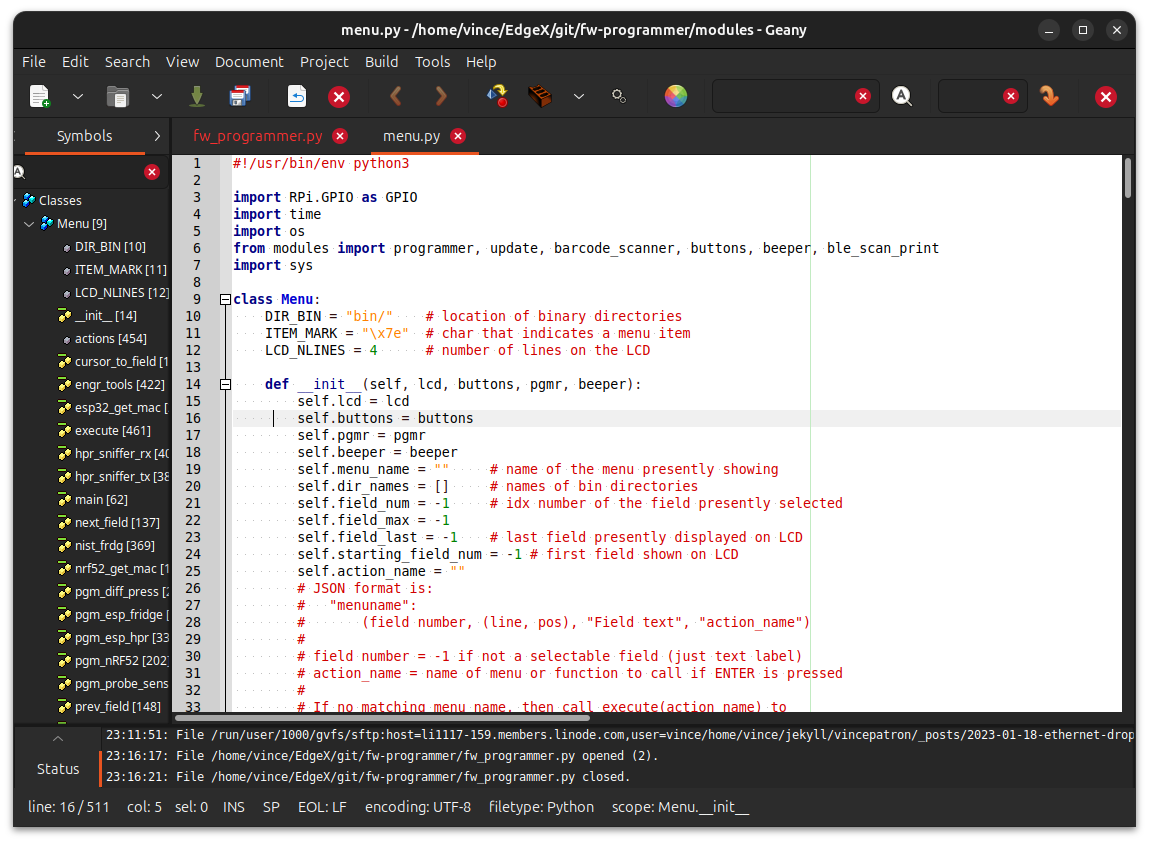The image size is (1149, 843).
Task: Close current file red toolbar icon
Action: point(339,97)
